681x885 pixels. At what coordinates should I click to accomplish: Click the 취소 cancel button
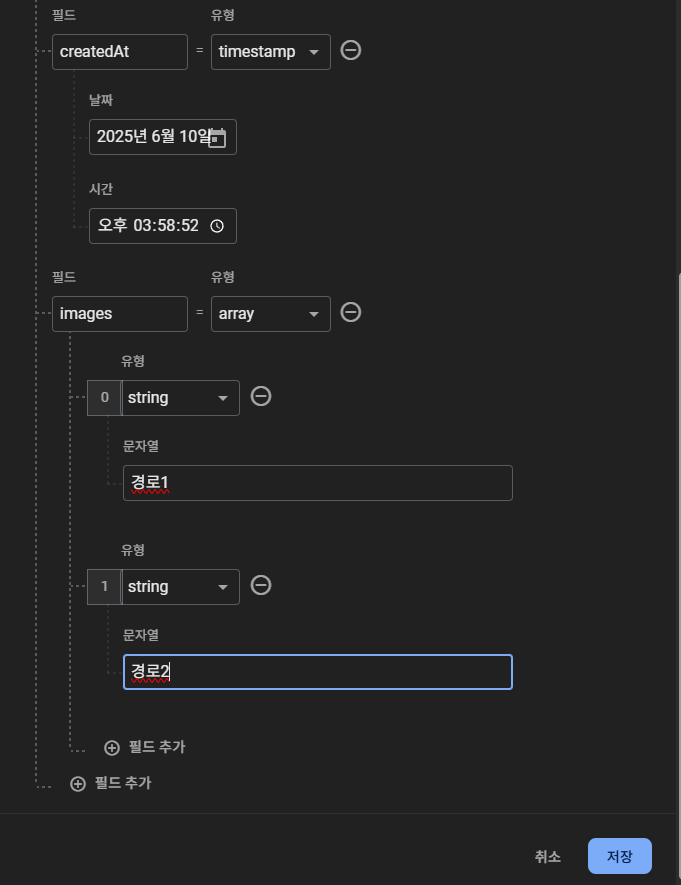tap(547, 857)
